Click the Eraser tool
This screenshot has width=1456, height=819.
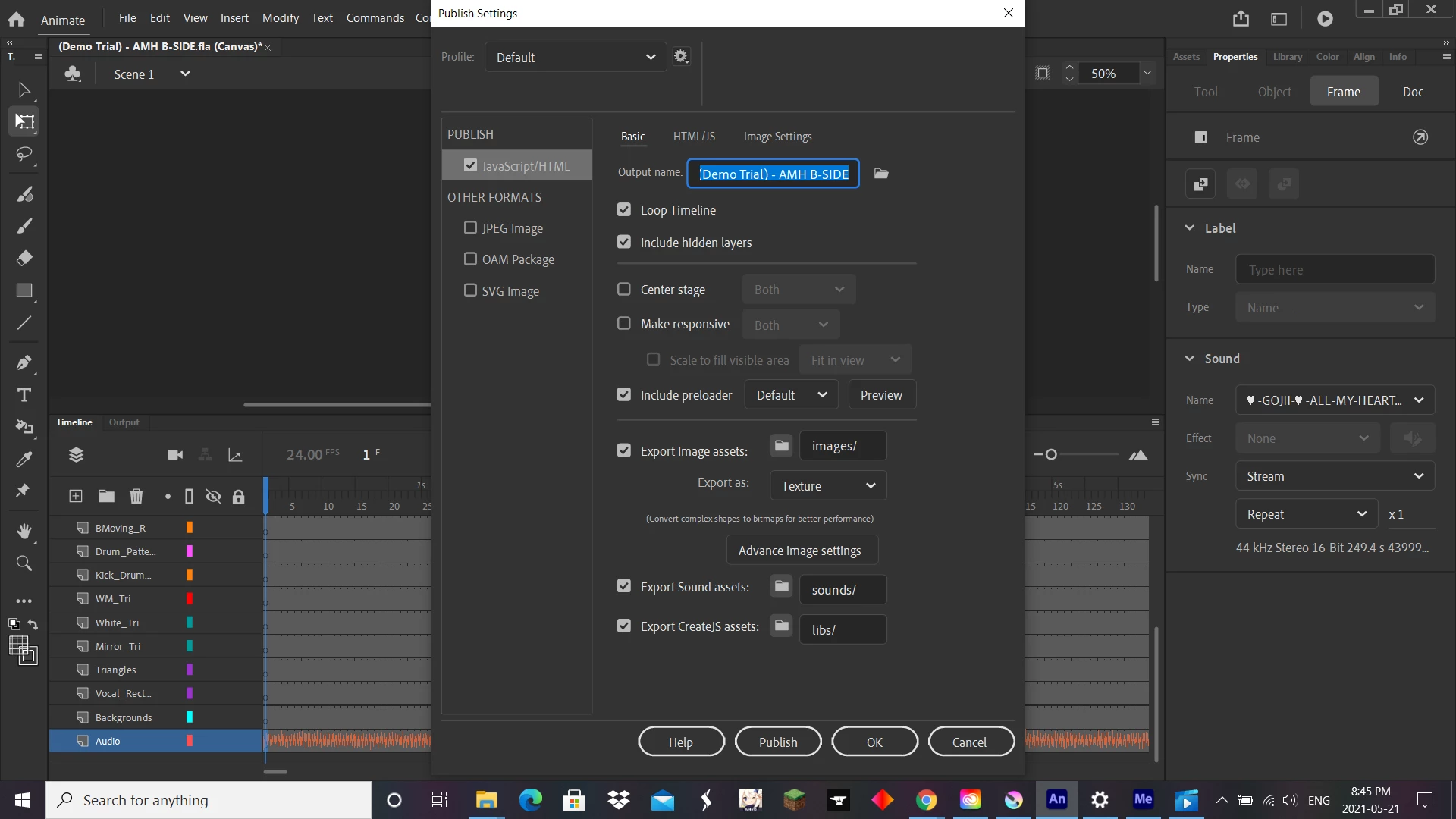coord(24,258)
